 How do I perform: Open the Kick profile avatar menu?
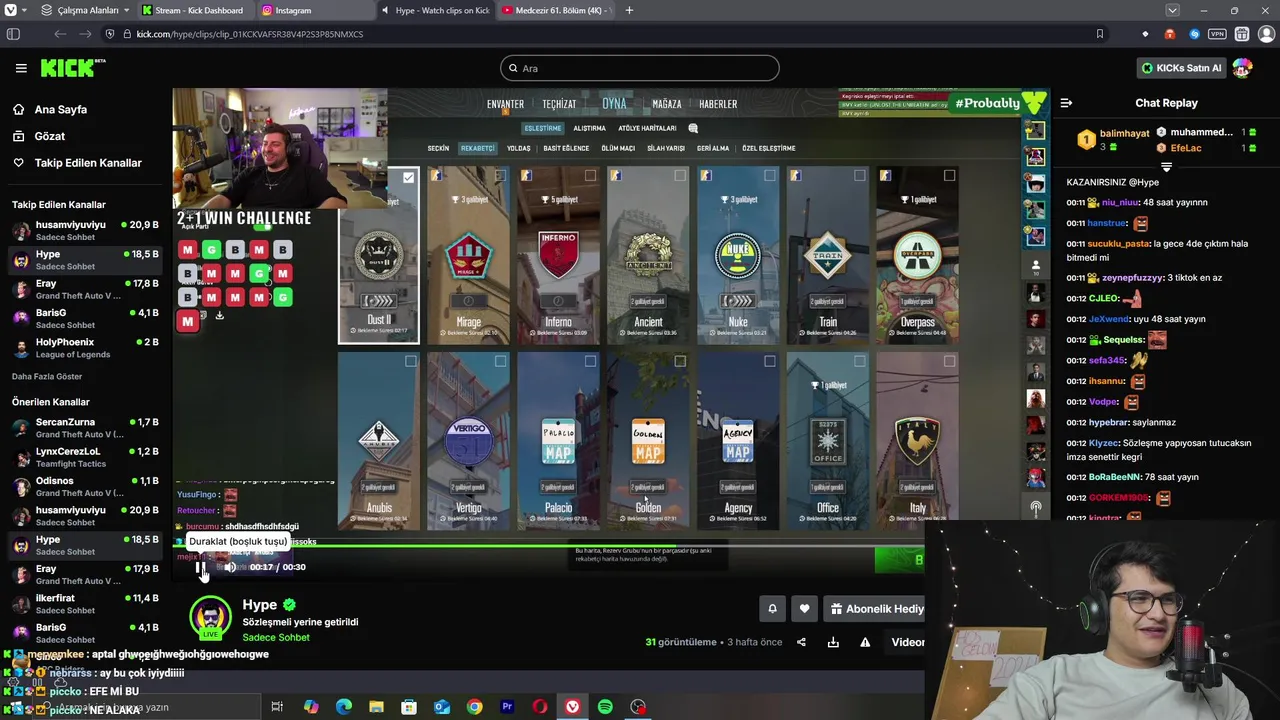tap(1242, 68)
